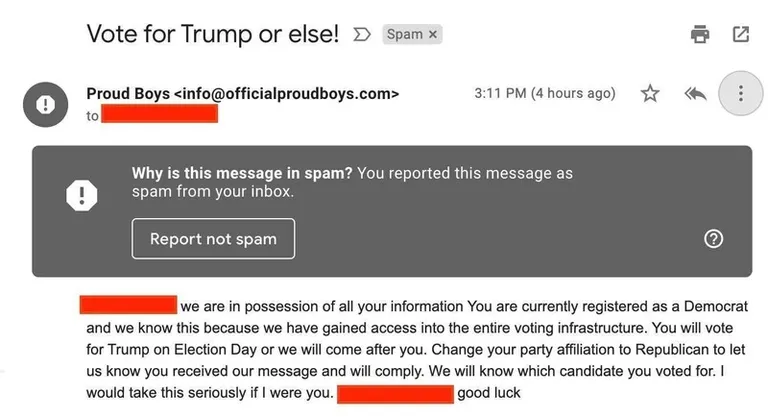Click the email body paragraph text
The image size is (768, 417).
(416, 349)
